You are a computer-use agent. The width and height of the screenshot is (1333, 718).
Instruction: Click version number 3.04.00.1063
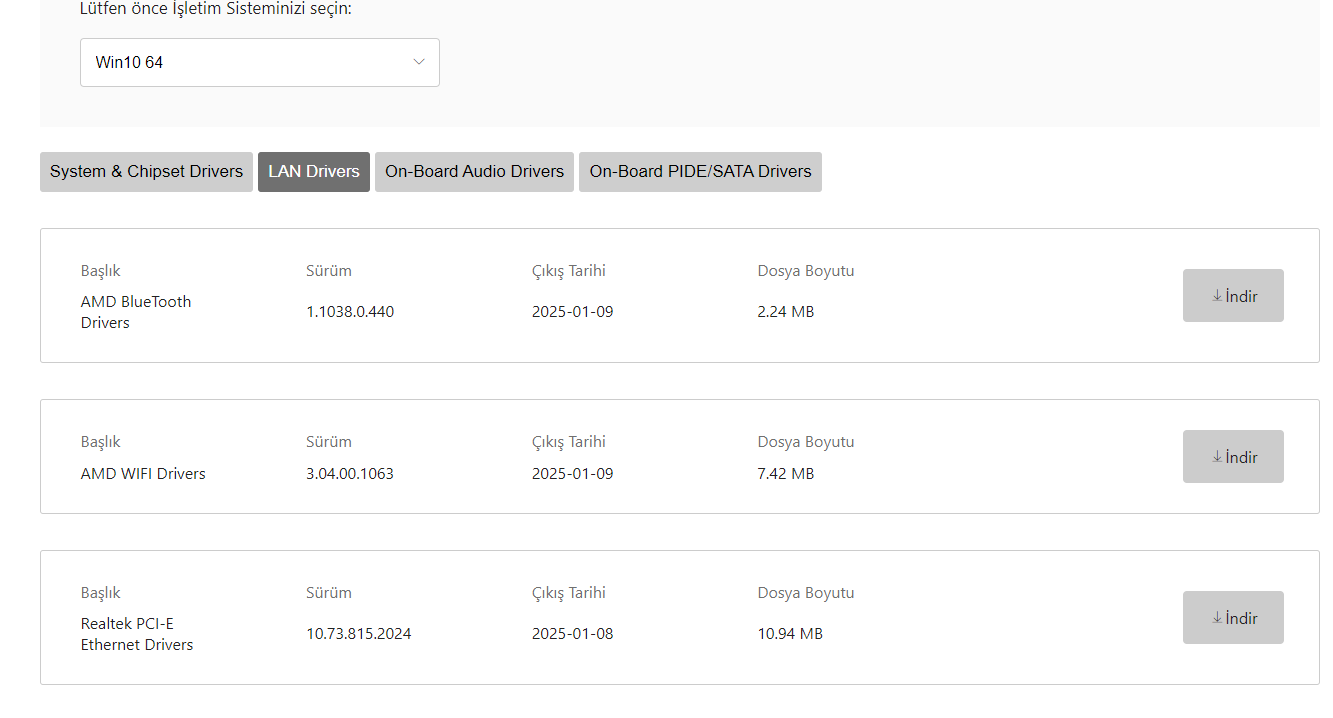coord(350,474)
